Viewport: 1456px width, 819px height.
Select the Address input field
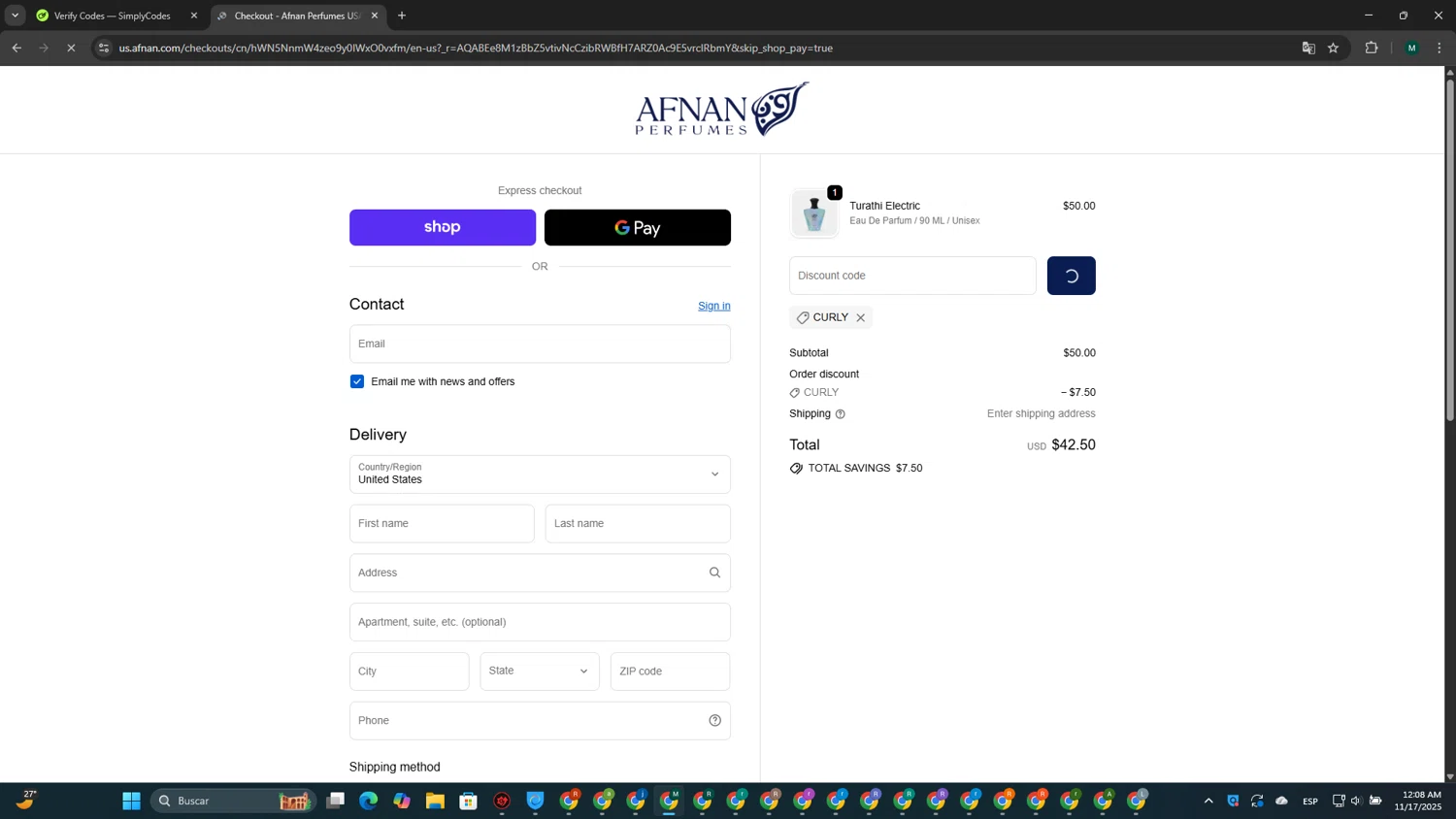click(x=540, y=573)
